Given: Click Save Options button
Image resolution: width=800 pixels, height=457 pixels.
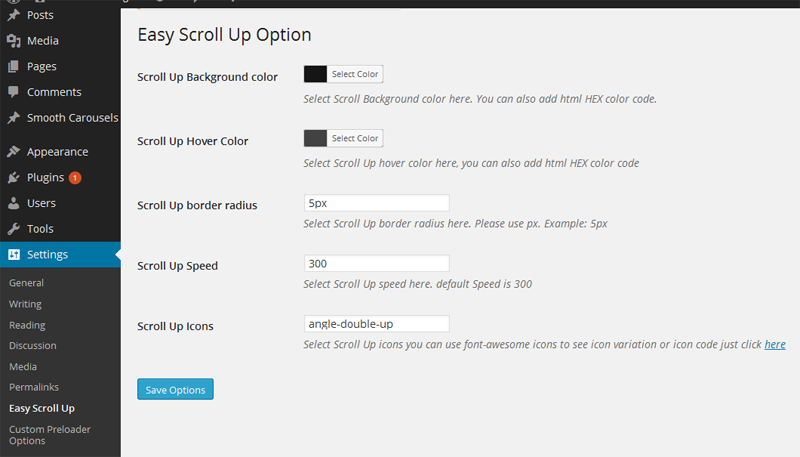Looking at the screenshot, I should click(176, 389).
